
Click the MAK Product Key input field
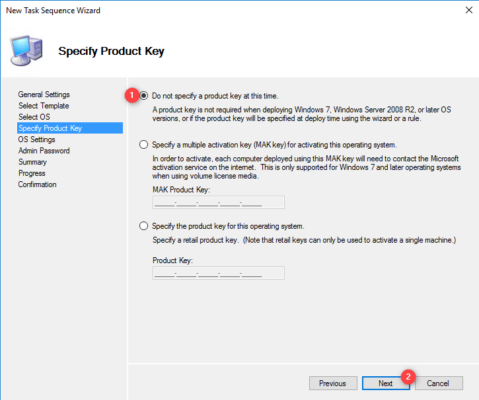click(x=218, y=202)
